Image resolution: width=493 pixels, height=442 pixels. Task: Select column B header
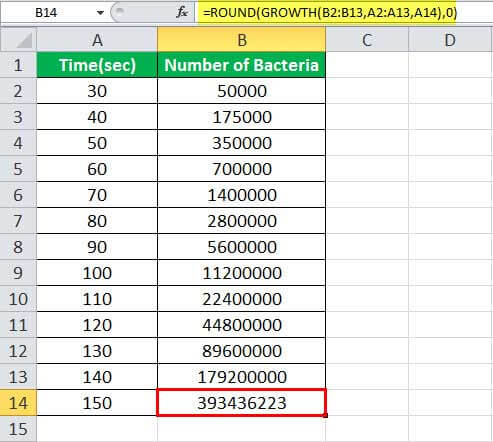[242, 40]
